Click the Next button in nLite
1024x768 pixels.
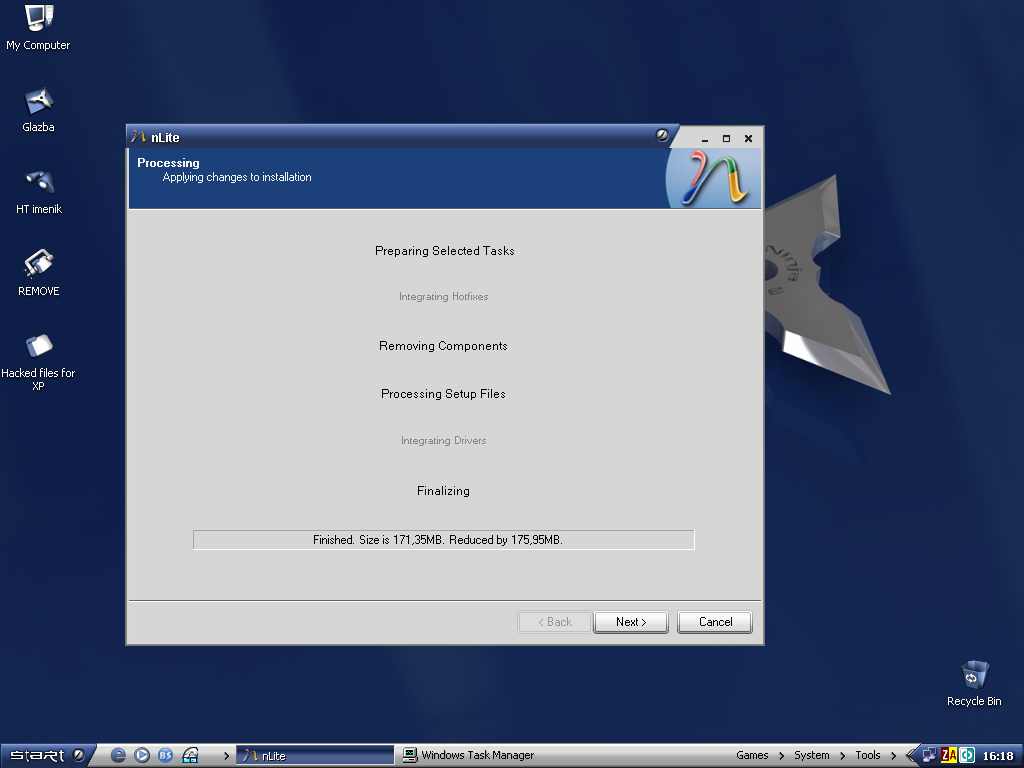click(x=630, y=622)
